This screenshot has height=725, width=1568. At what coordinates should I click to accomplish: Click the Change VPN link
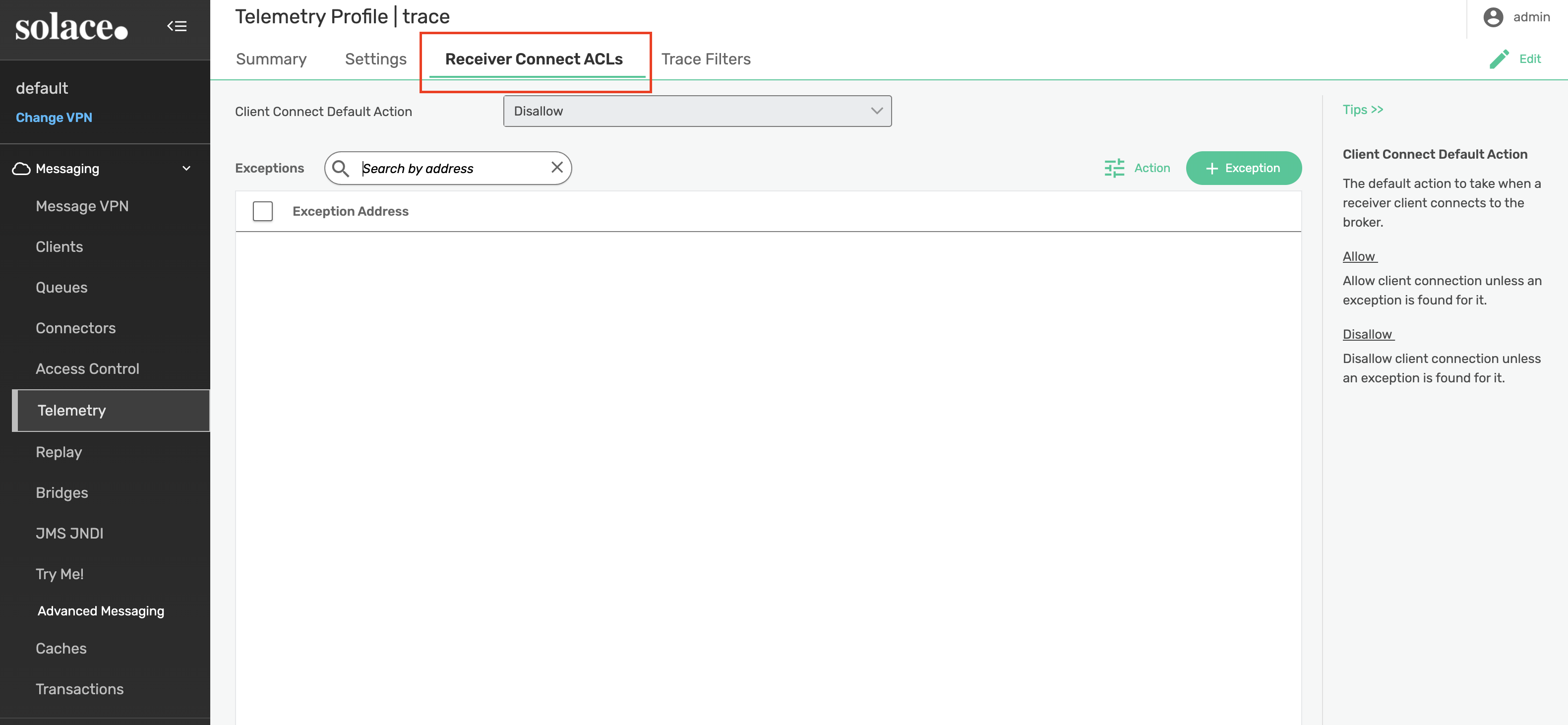(x=54, y=118)
